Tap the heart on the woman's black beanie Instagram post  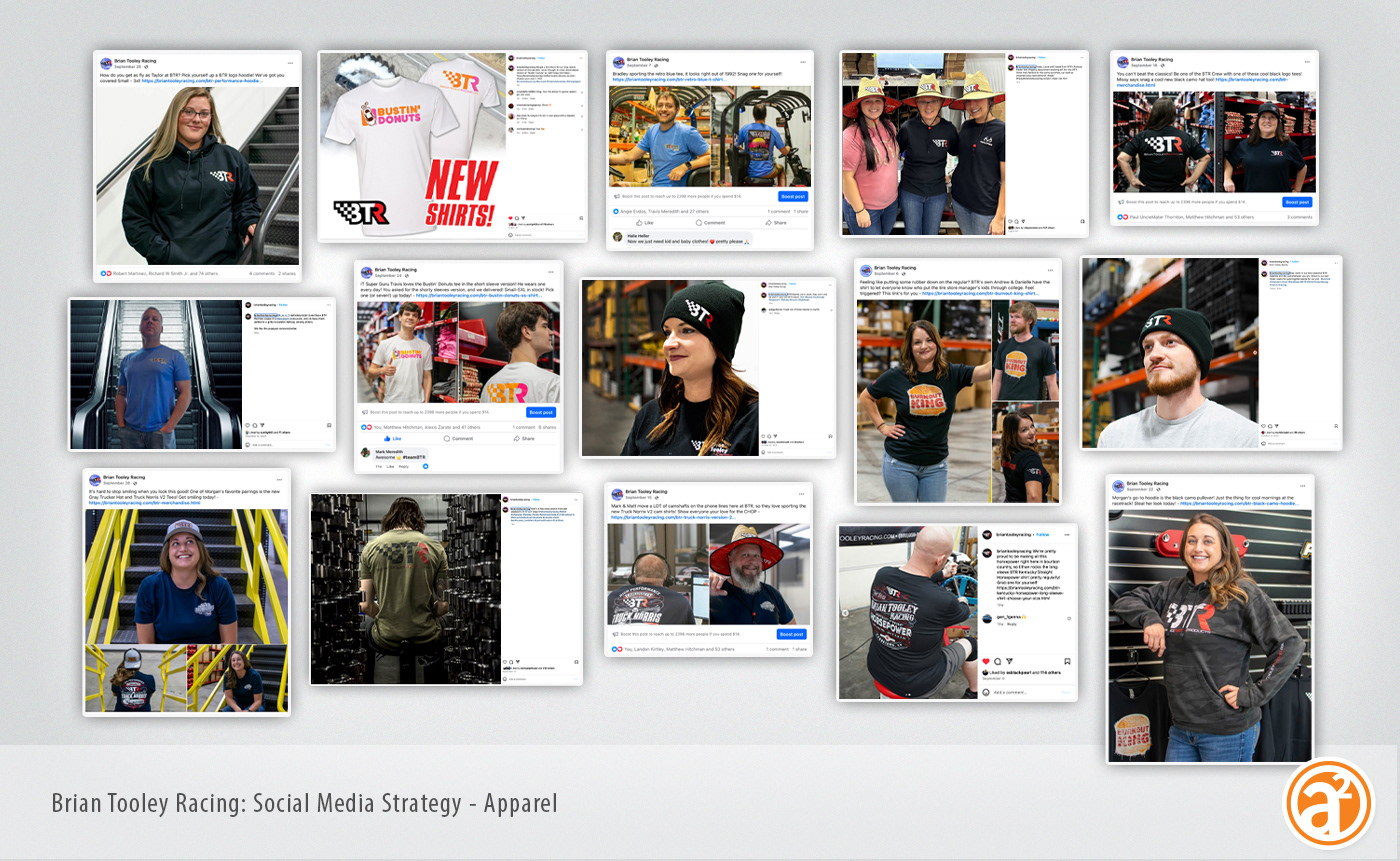point(764,435)
